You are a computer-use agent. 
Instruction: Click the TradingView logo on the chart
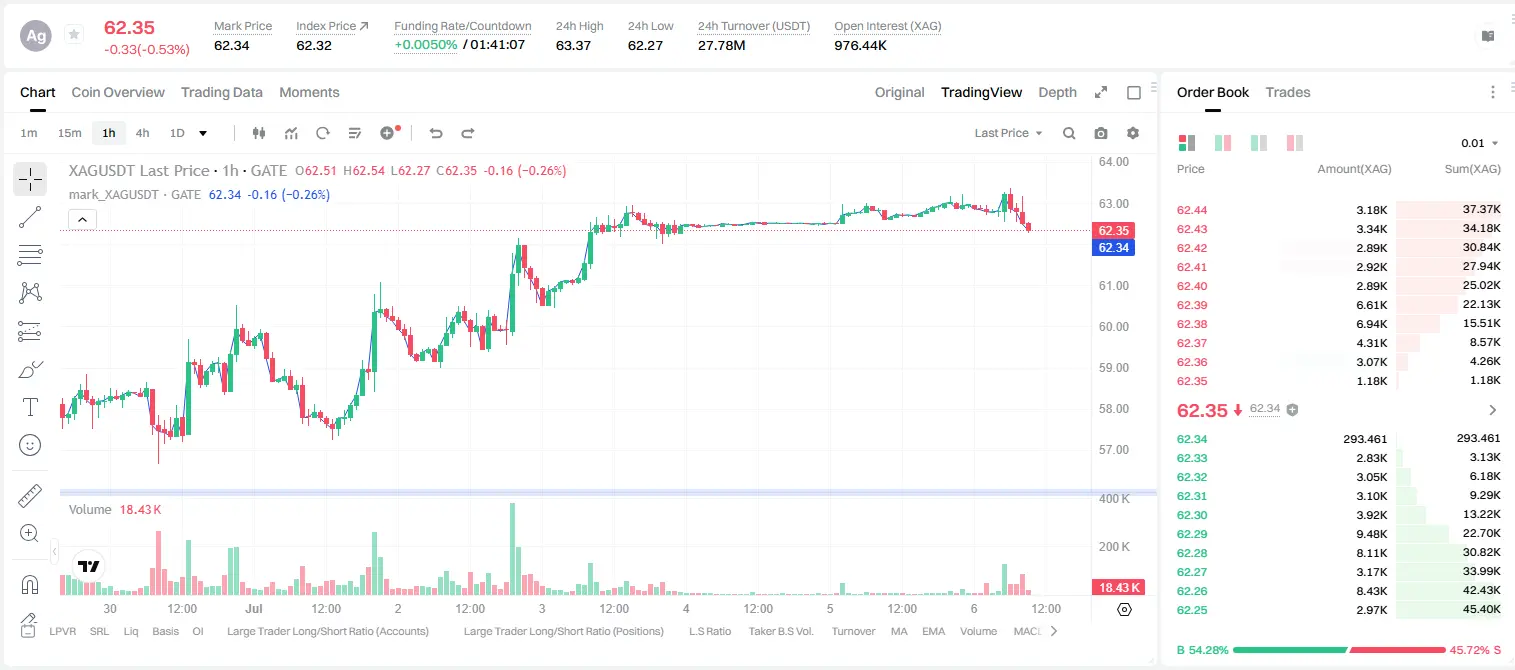(89, 566)
